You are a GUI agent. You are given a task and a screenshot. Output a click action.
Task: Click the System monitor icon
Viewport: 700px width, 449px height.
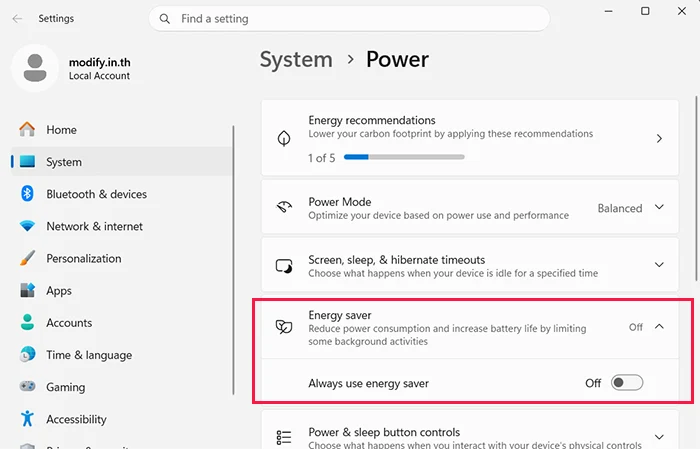(x=27, y=162)
